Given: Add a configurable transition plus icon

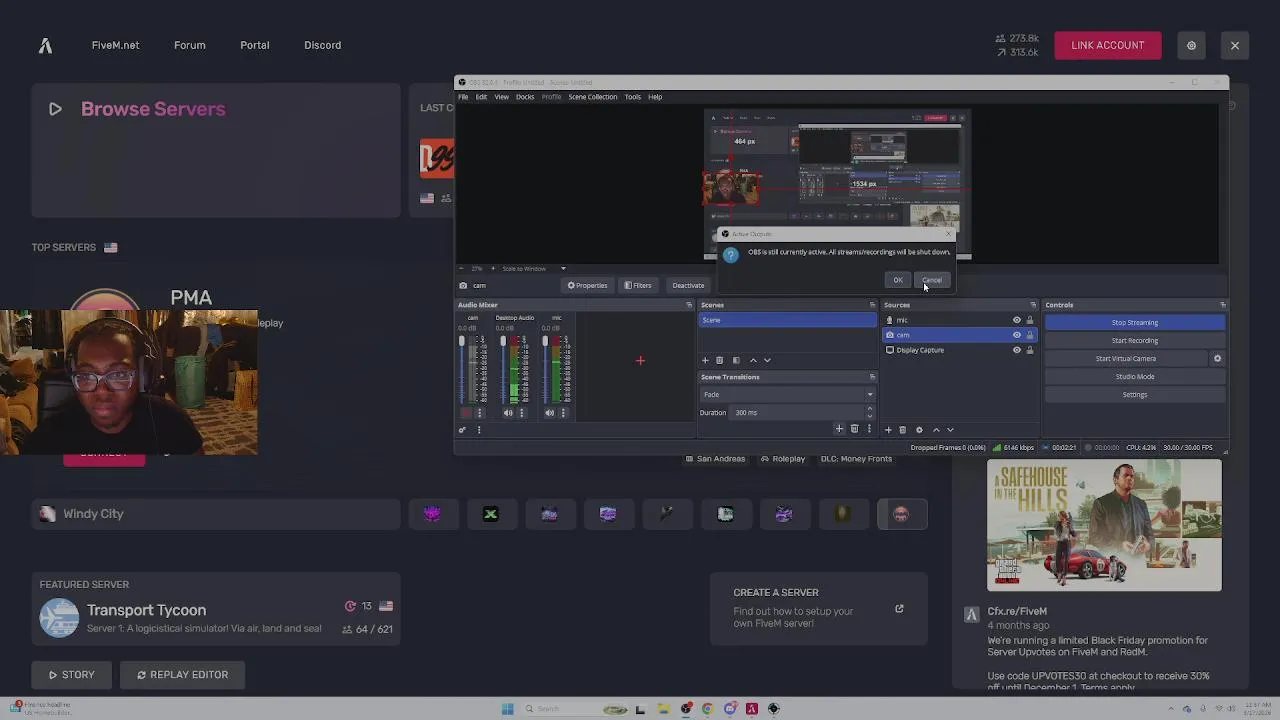Looking at the screenshot, I should click(839, 429).
